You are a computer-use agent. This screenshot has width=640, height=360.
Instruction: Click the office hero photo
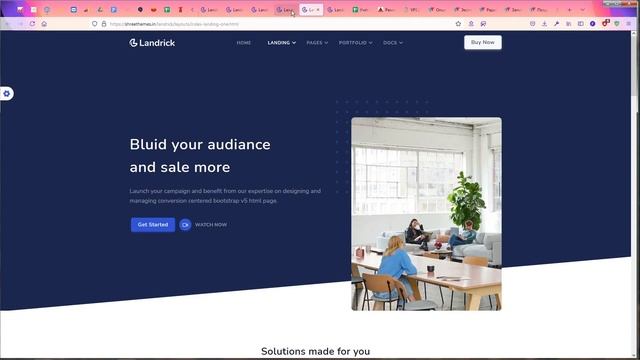pyautogui.click(x=427, y=214)
